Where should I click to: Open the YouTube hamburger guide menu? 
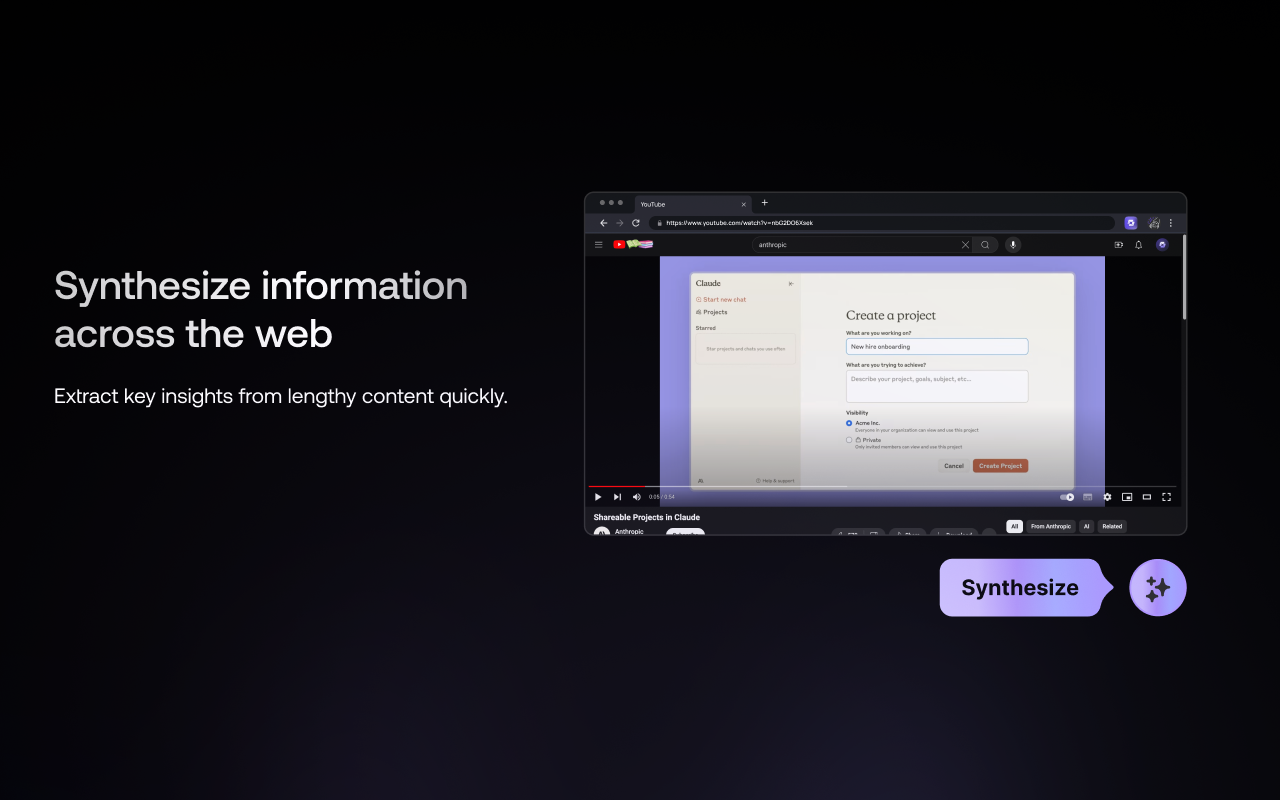click(599, 244)
